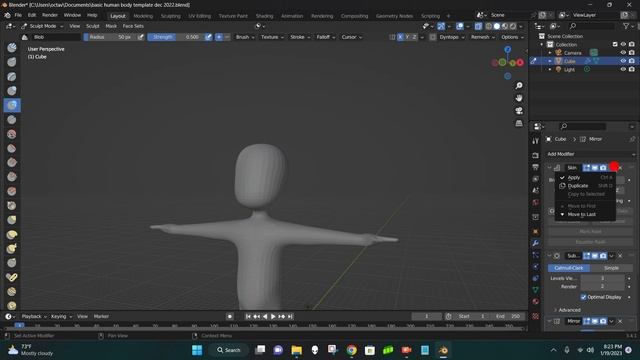640x360 pixels.
Task: Open the Brush settings dropdown
Action: 245,37
